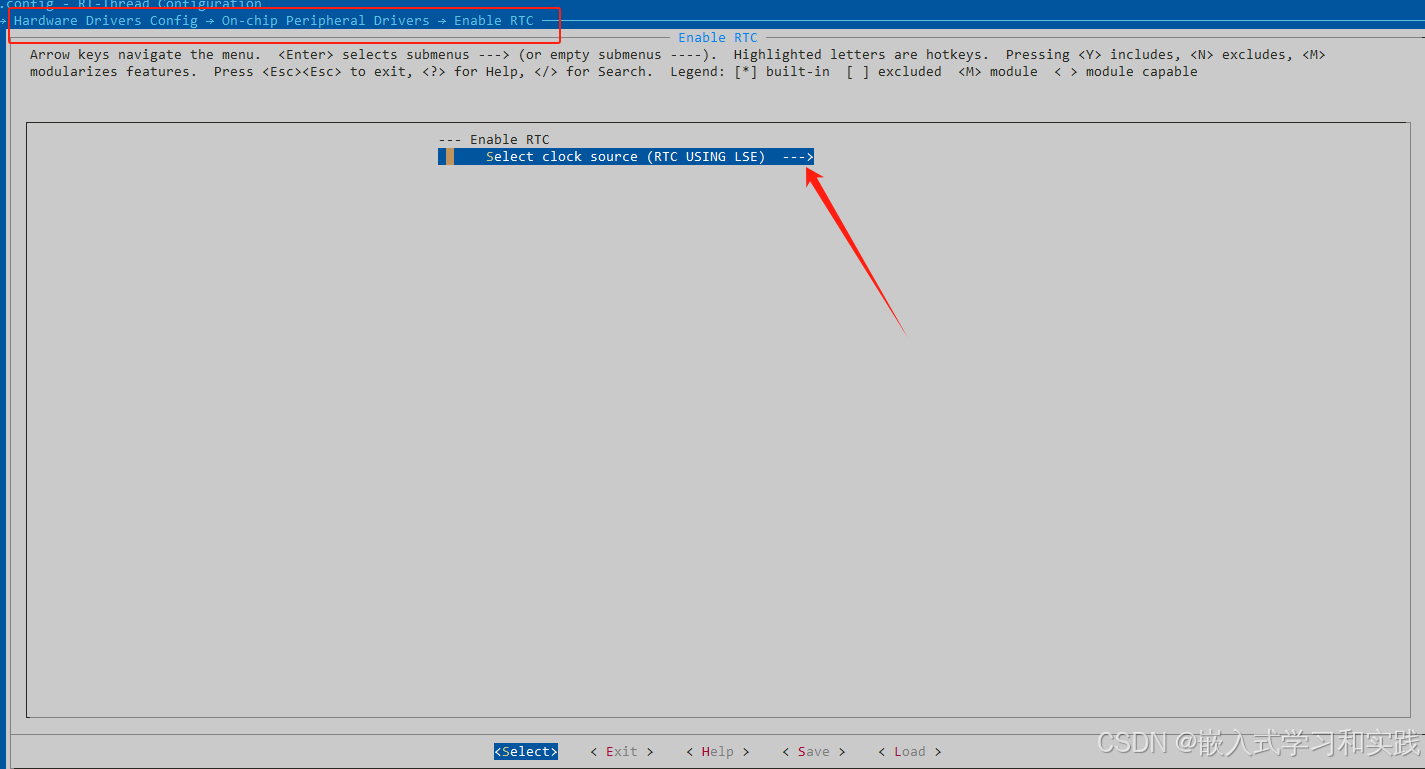The width and height of the screenshot is (1425, 769).
Task: Click the Enable RTC panel title
Action: (717, 37)
